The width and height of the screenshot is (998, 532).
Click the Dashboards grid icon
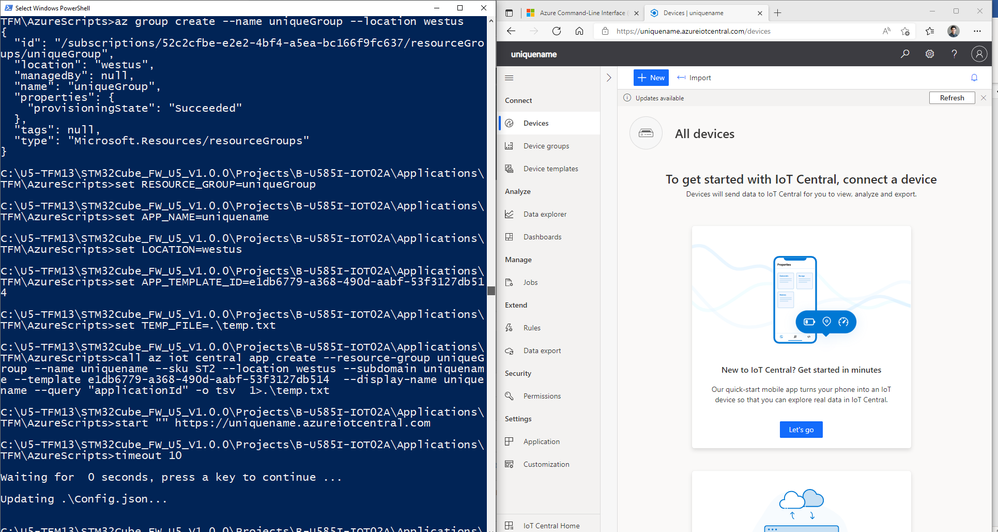pyautogui.click(x=509, y=237)
